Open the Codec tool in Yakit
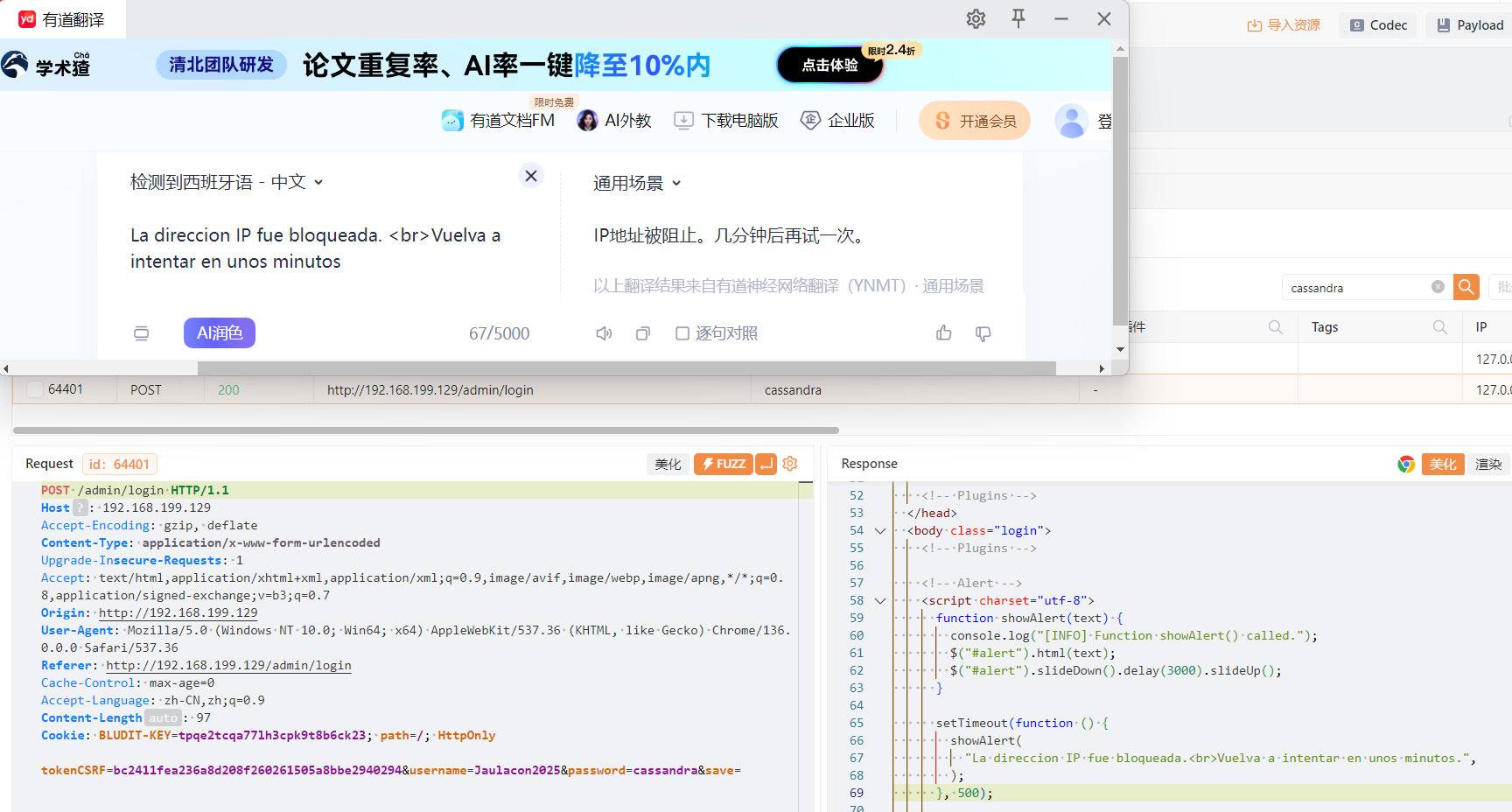The image size is (1512, 812). point(1379,25)
